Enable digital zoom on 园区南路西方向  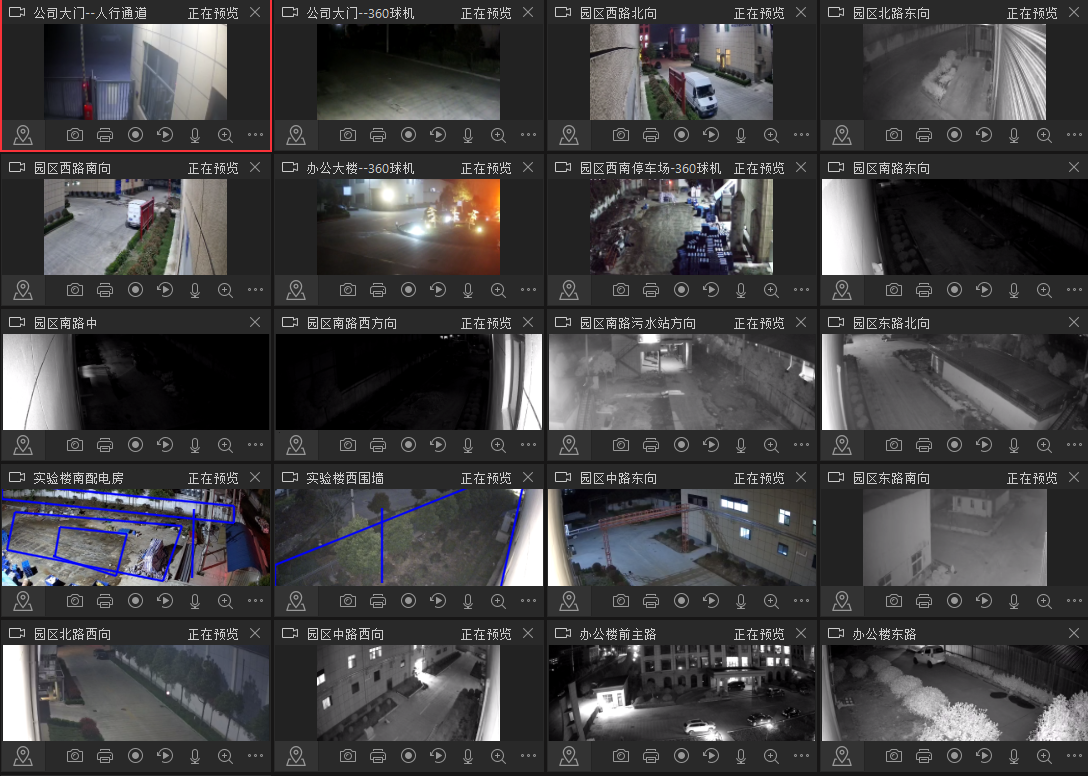tap(498, 445)
